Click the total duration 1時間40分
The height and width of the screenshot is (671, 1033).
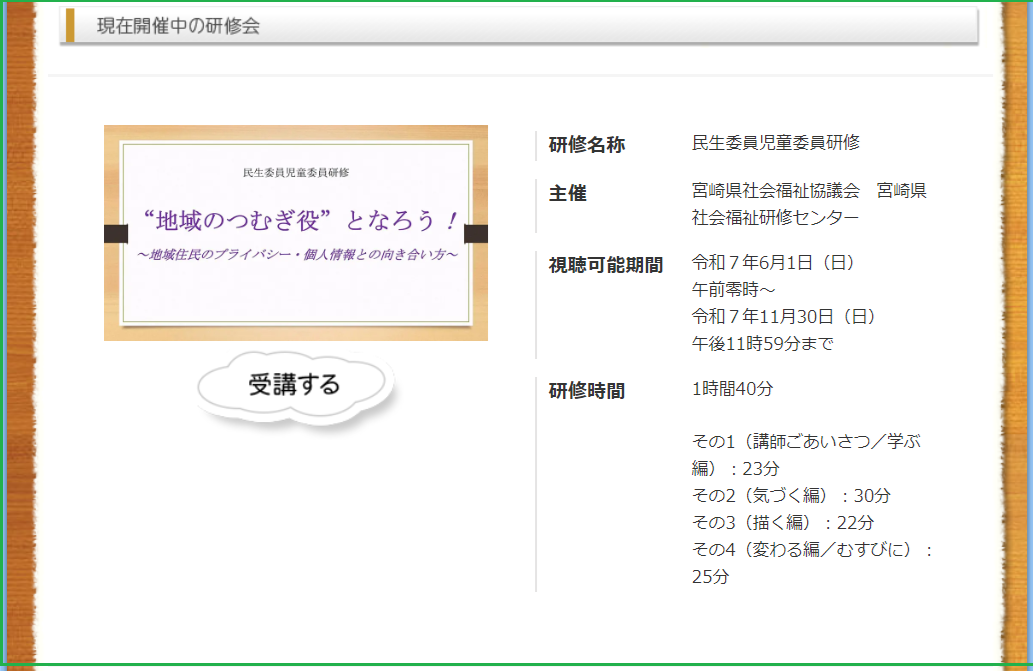pos(732,389)
